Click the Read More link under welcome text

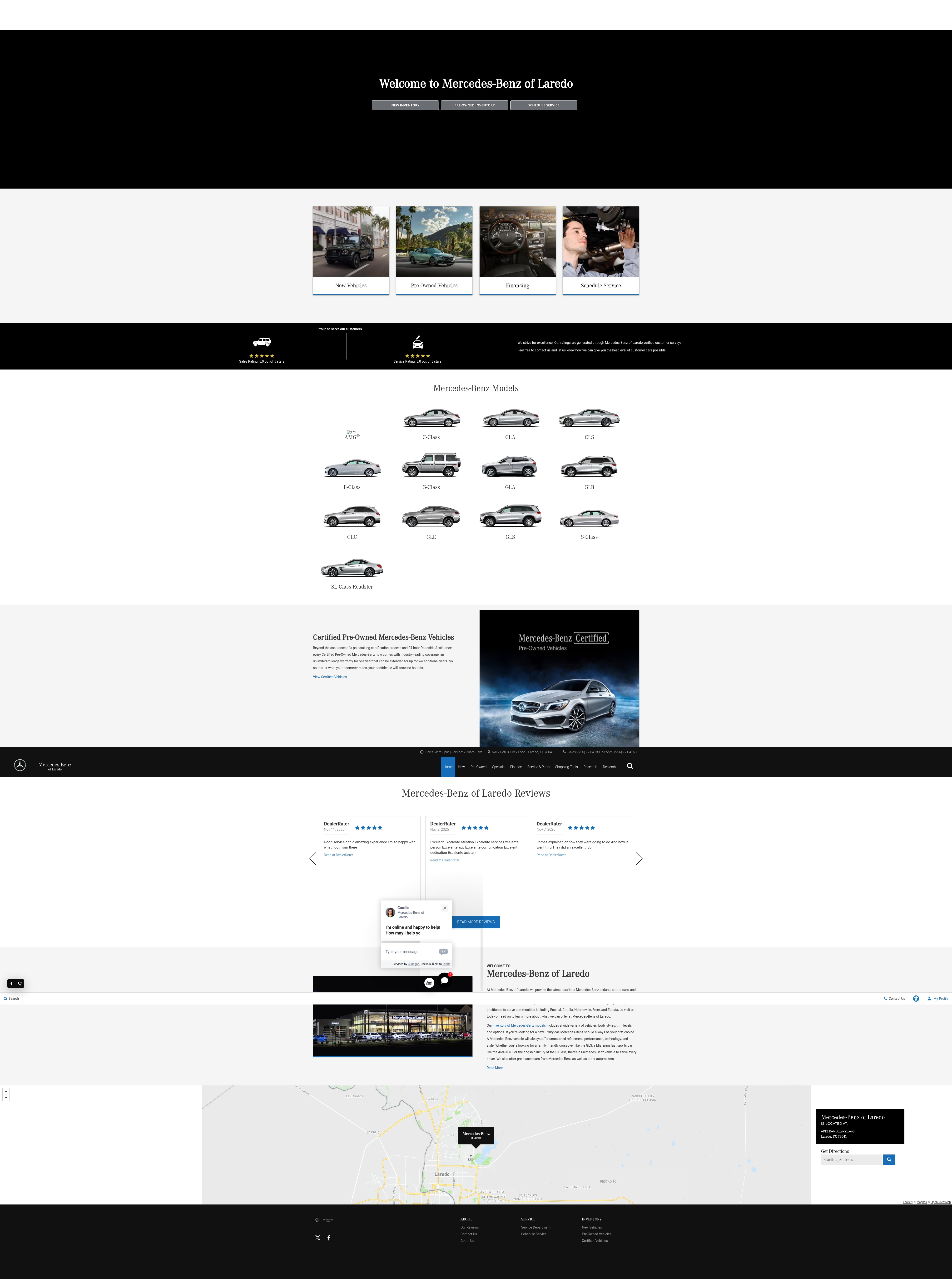tap(494, 1068)
